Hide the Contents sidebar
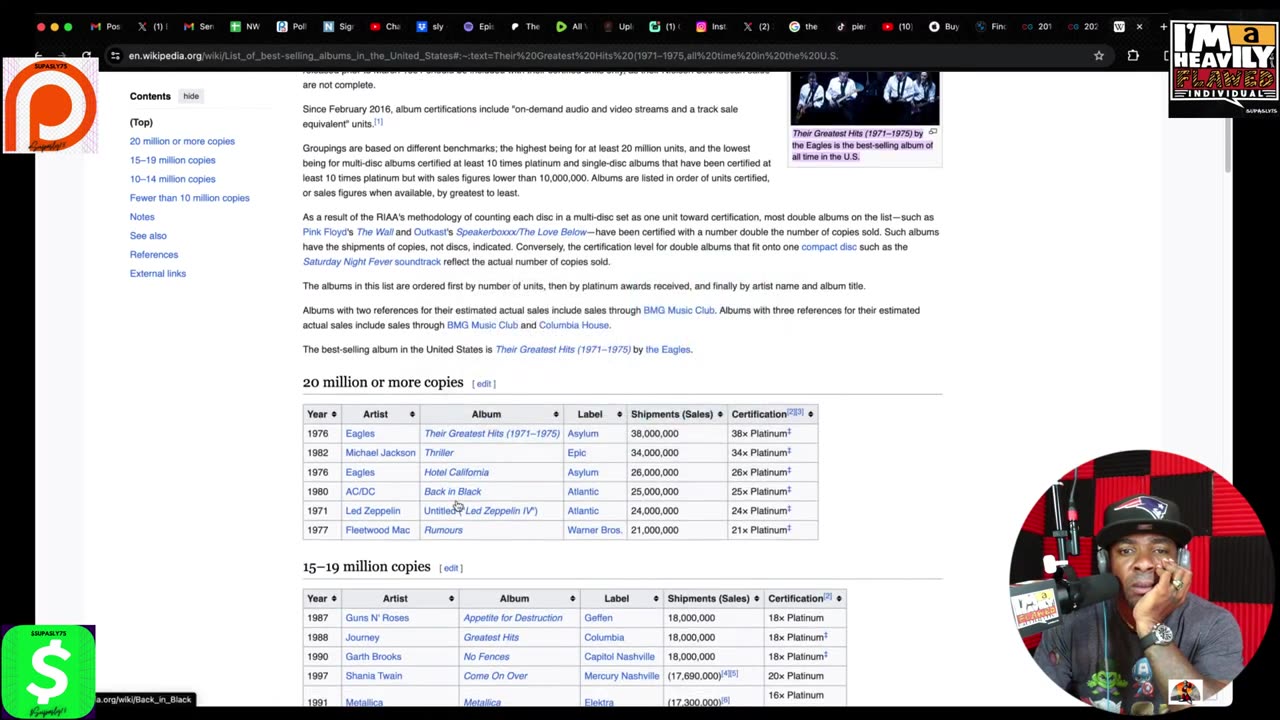Image resolution: width=1280 pixels, height=720 pixels. (x=190, y=96)
